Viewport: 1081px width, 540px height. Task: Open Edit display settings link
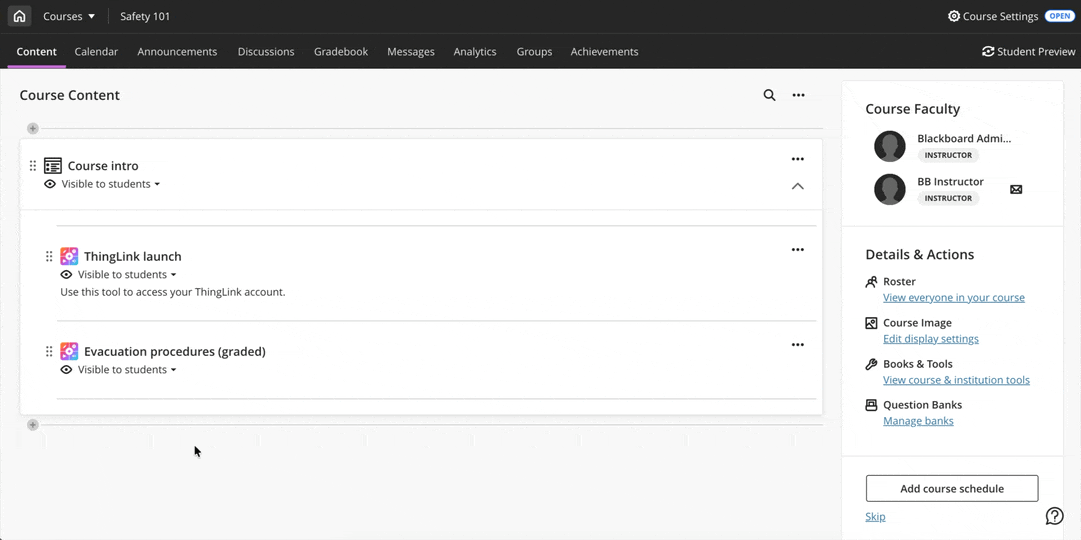click(931, 339)
